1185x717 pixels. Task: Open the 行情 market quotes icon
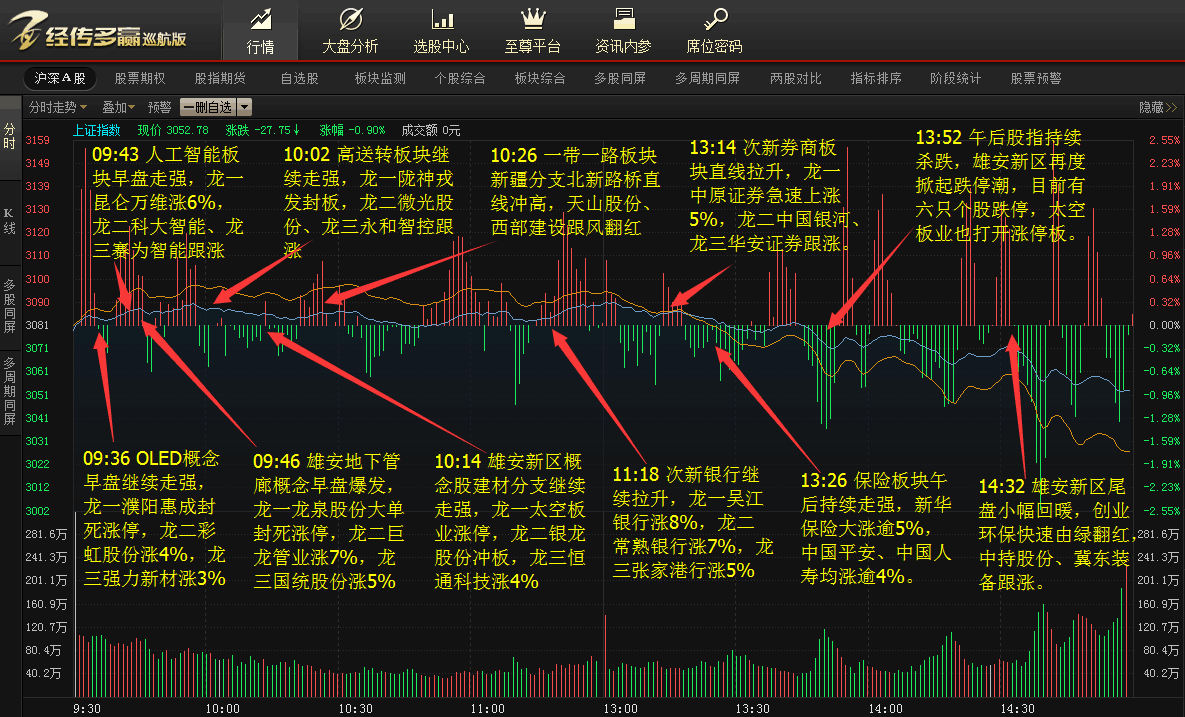coord(261,18)
